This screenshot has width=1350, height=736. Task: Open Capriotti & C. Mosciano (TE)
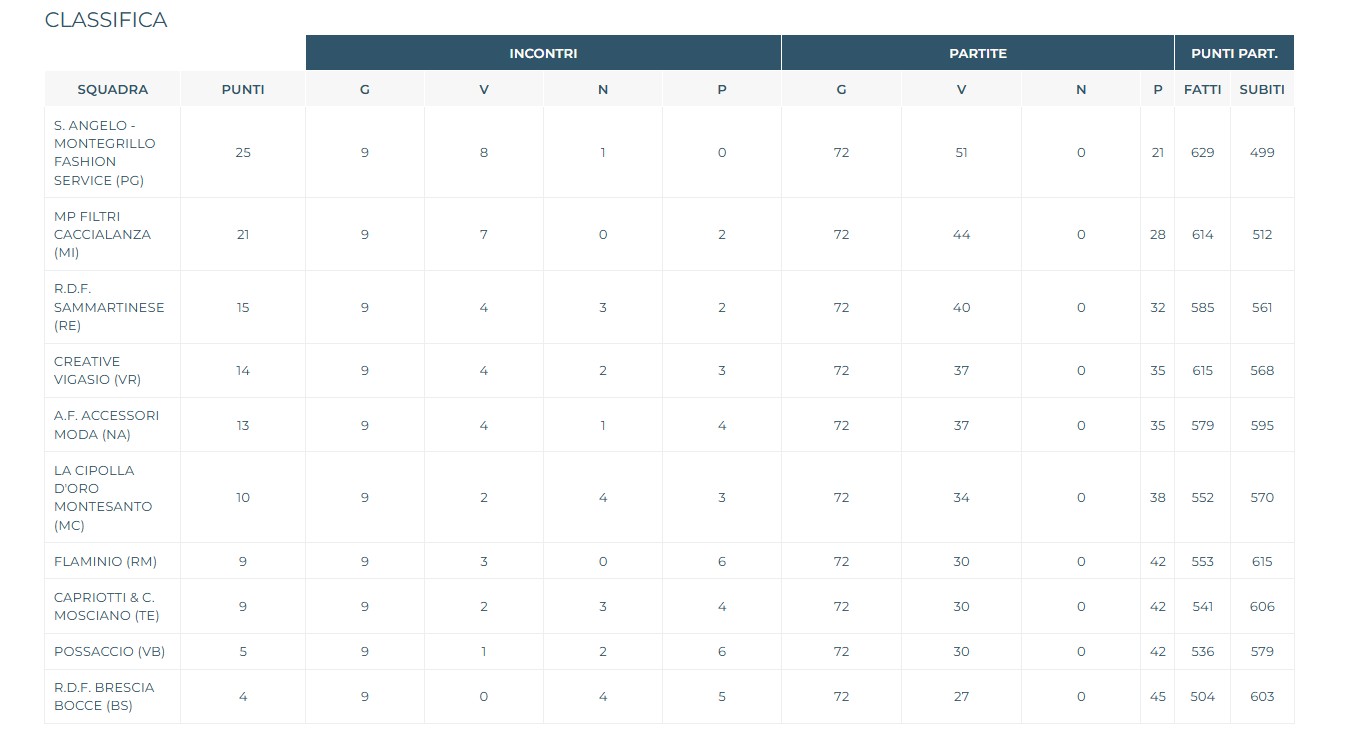pyautogui.click(x=106, y=606)
